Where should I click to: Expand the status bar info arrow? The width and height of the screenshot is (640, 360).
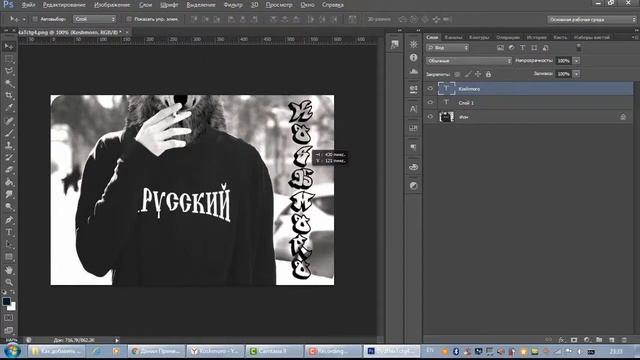(x=117, y=340)
